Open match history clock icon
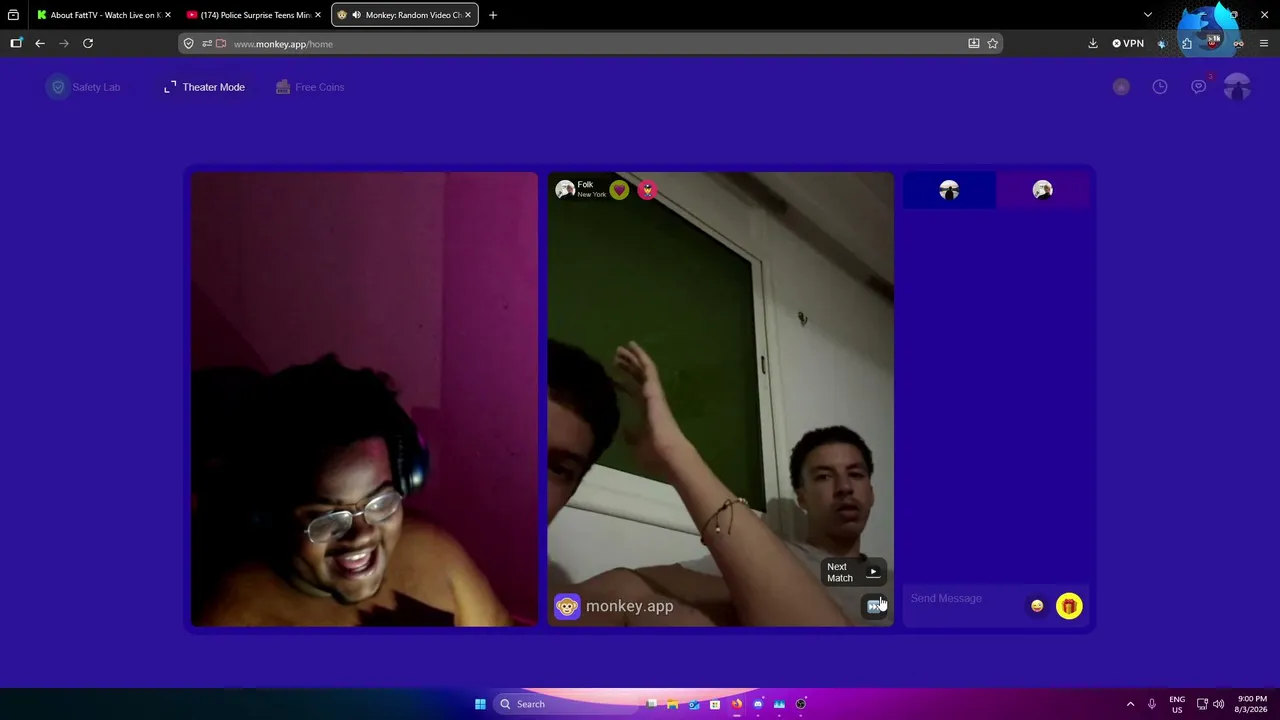Image resolution: width=1280 pixels, height=720 pixels. click(x=1160, y=87)
